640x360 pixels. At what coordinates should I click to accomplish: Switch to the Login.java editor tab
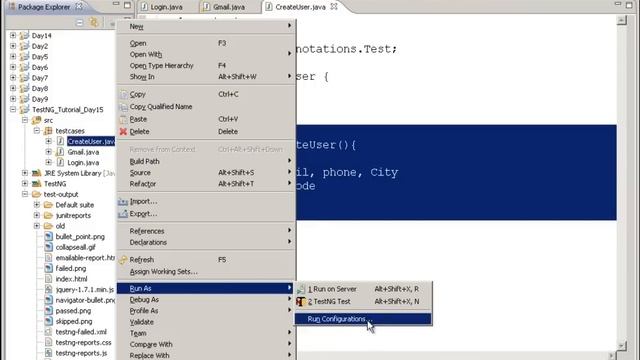point(161,7)
